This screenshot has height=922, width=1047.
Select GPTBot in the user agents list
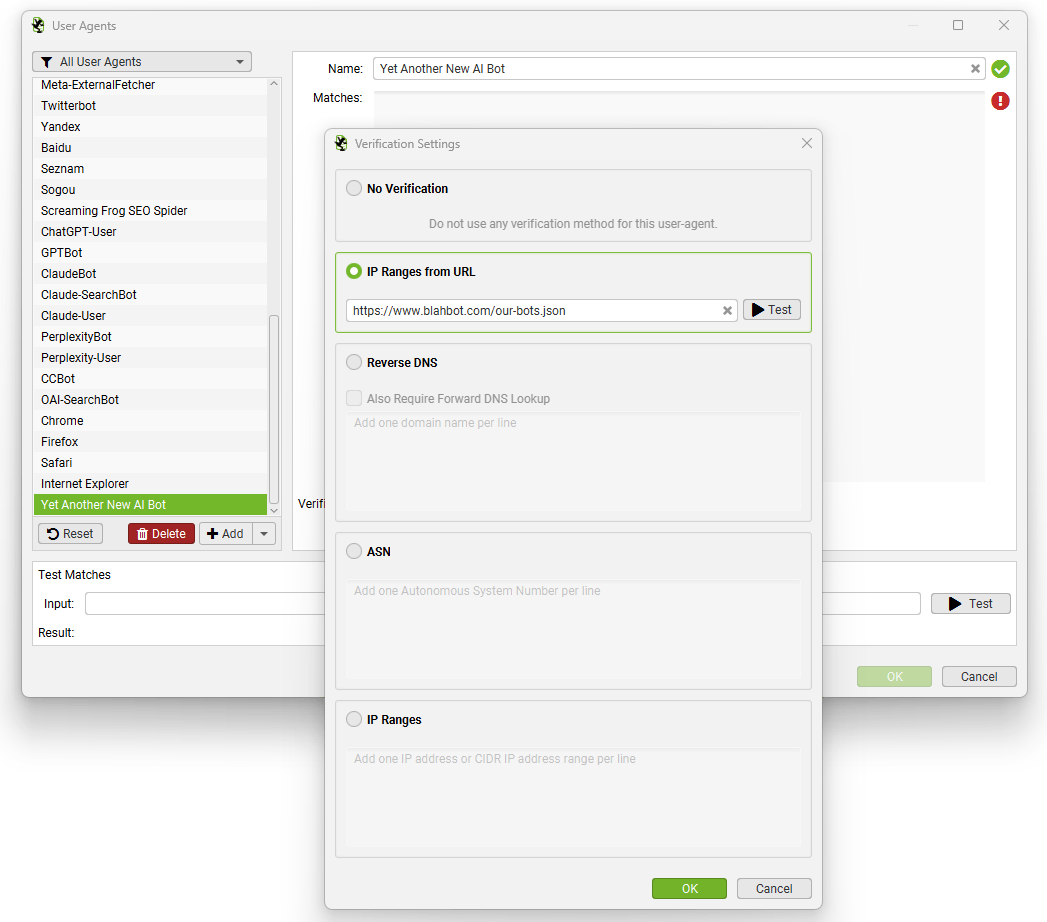(x=150, y=252)
